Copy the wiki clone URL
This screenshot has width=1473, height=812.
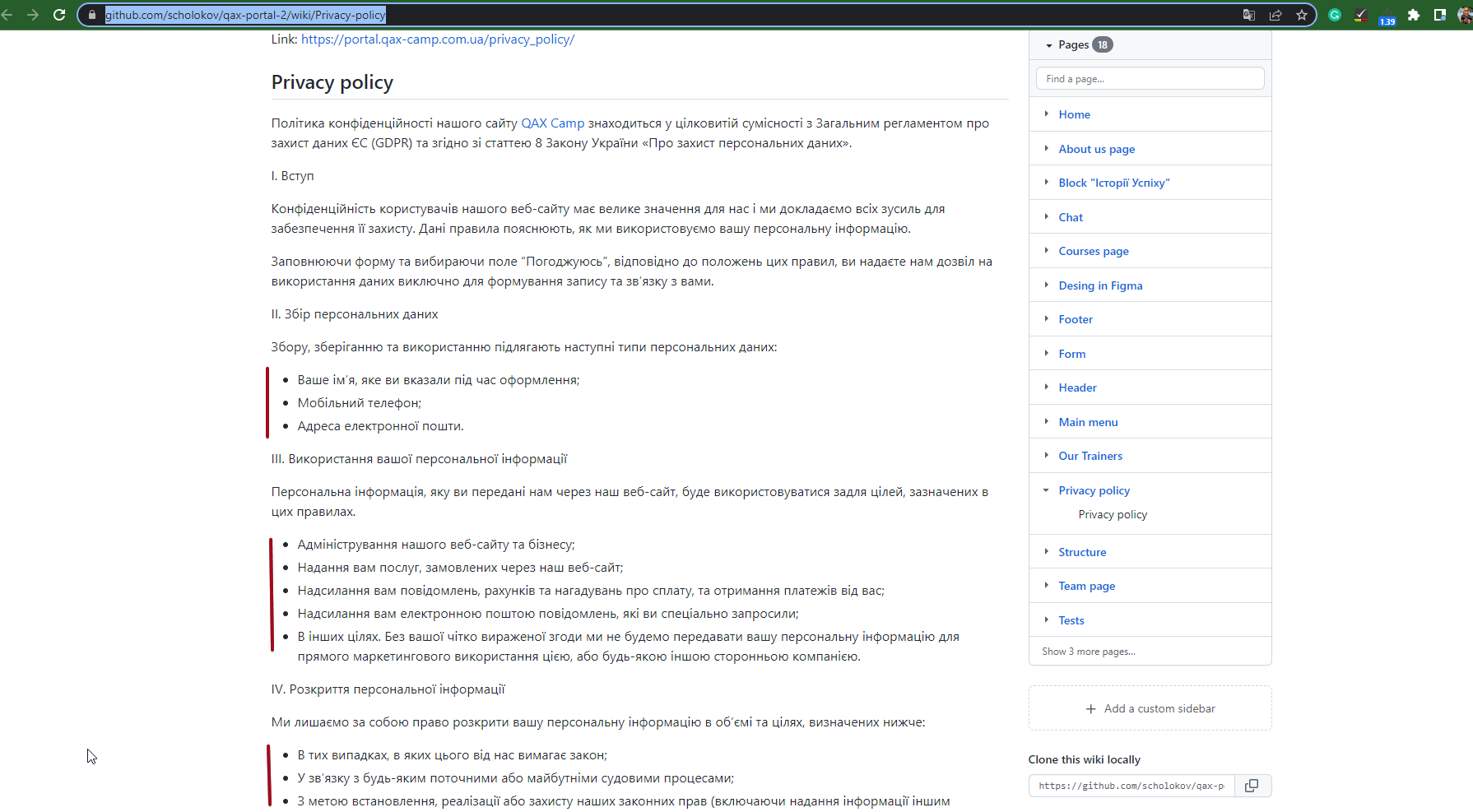click(x=1252, y=785)
